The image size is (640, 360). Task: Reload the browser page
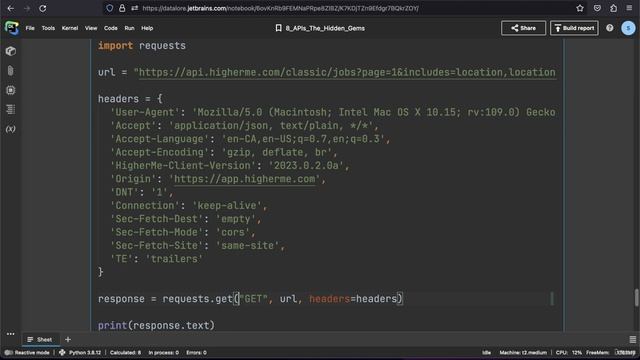[42, 8]
